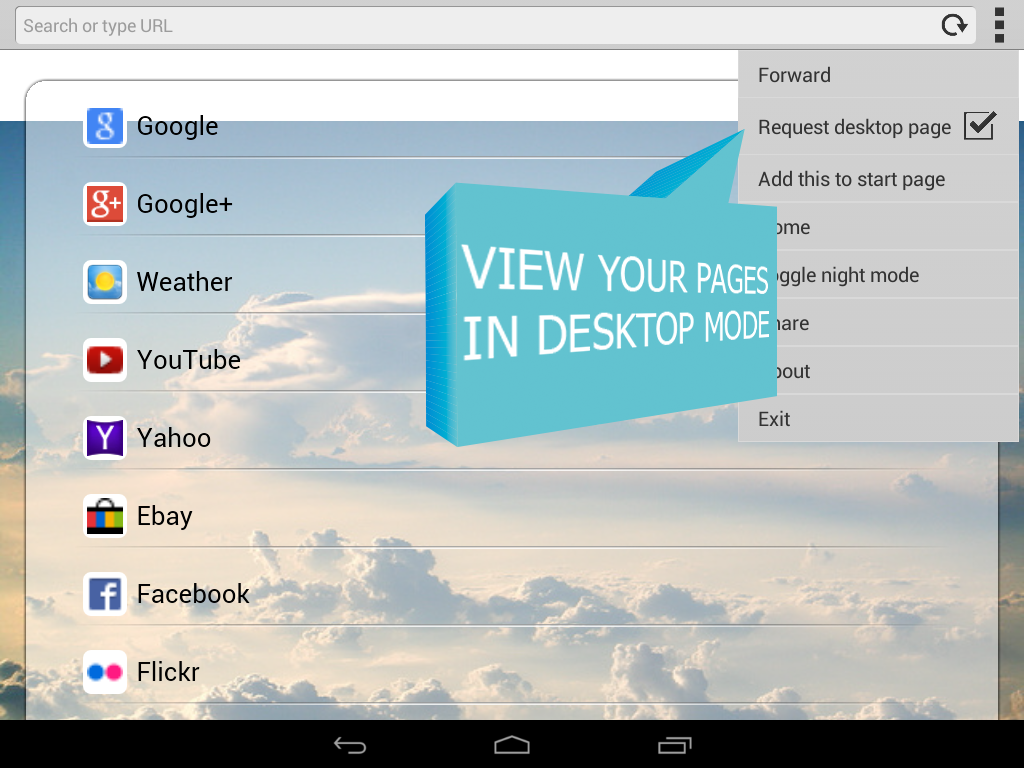
Task: Open the three-dot overflow menu
Action: [x=999, y=25]
